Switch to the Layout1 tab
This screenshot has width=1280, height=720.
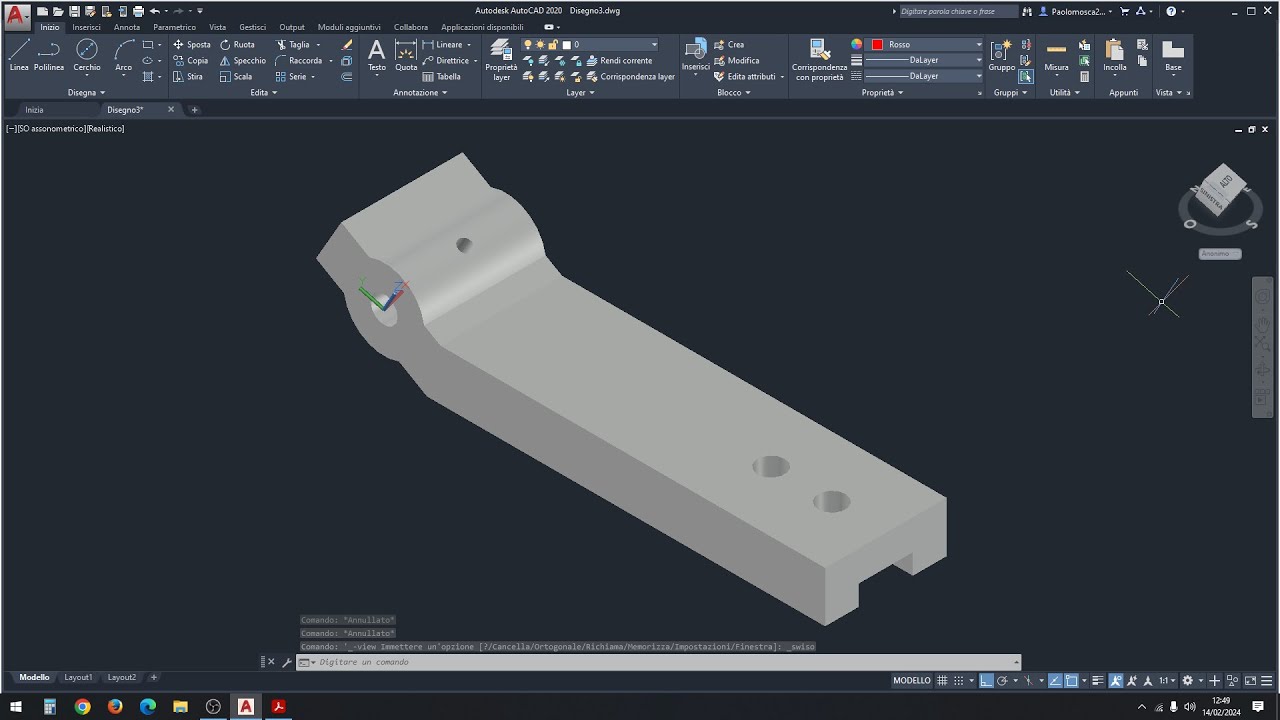(x=78, y=678)
